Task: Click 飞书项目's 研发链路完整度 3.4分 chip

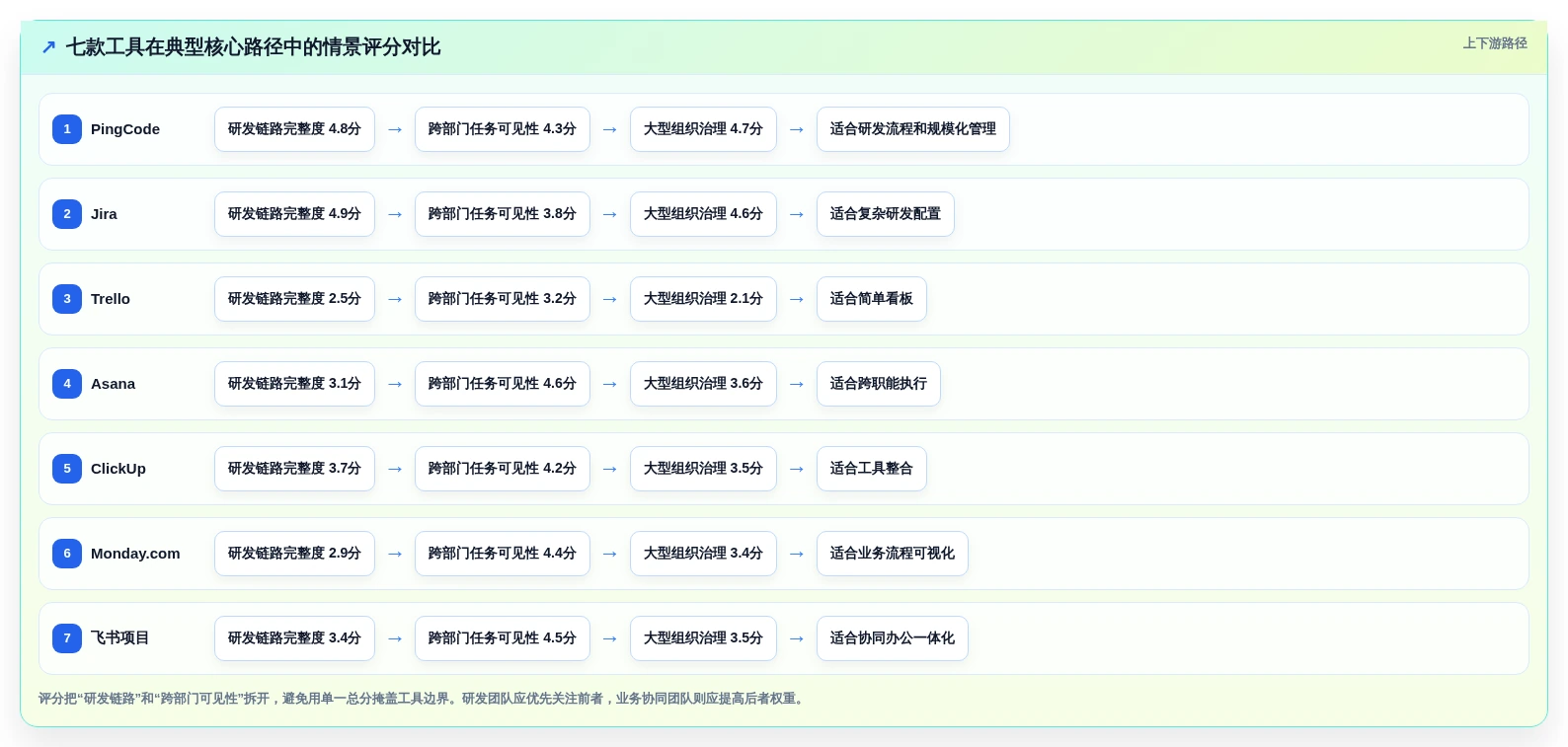Action: [x=294, y=638]
